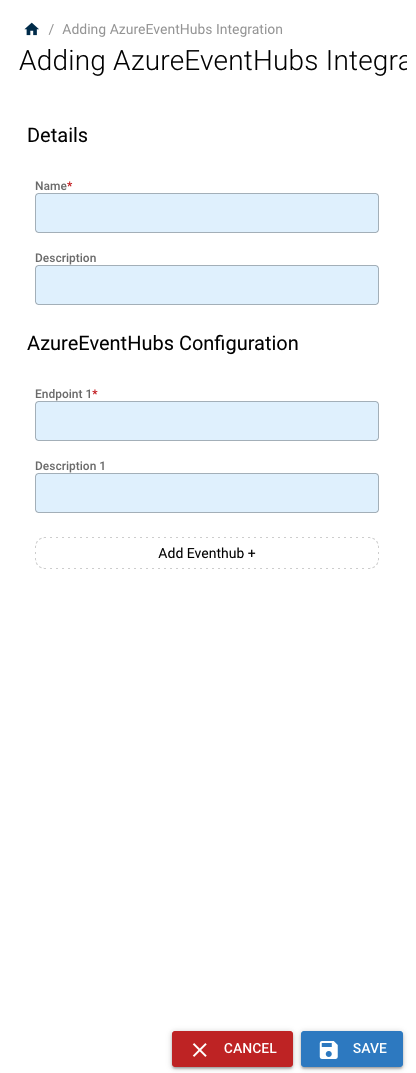This screenshot has height=1073, width=416.
Task: Select the Name field label
Action: pyautogui.click(x=53, y=186)
